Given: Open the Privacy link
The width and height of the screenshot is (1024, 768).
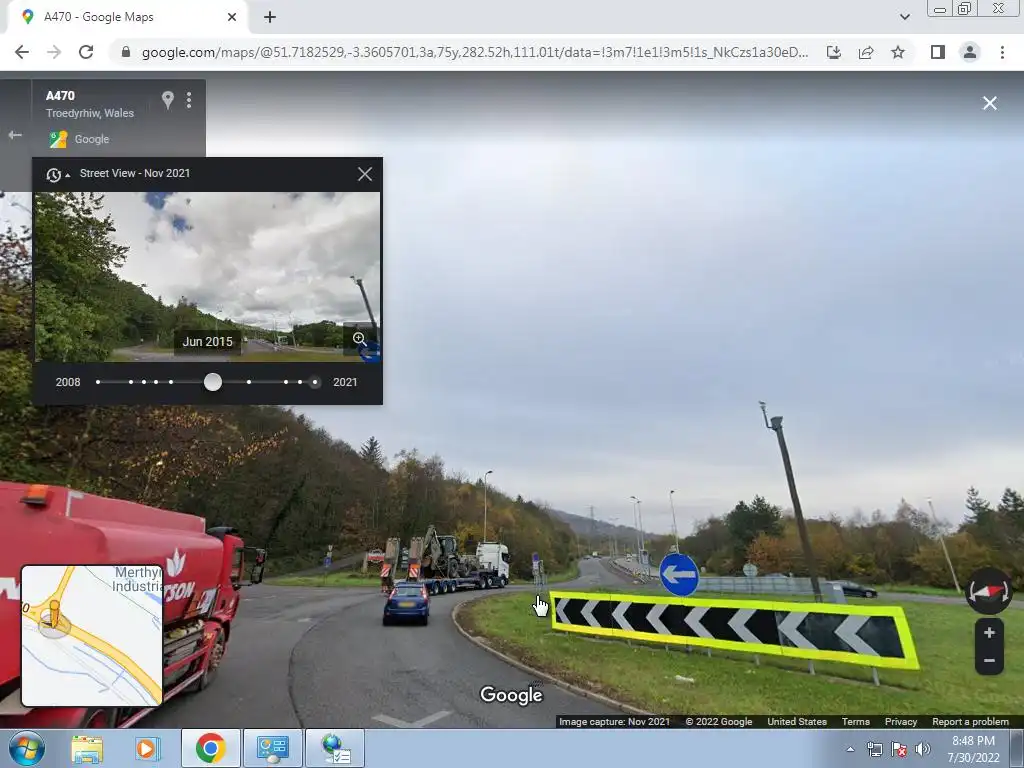Looking at the screenshot, I should 901,722.
